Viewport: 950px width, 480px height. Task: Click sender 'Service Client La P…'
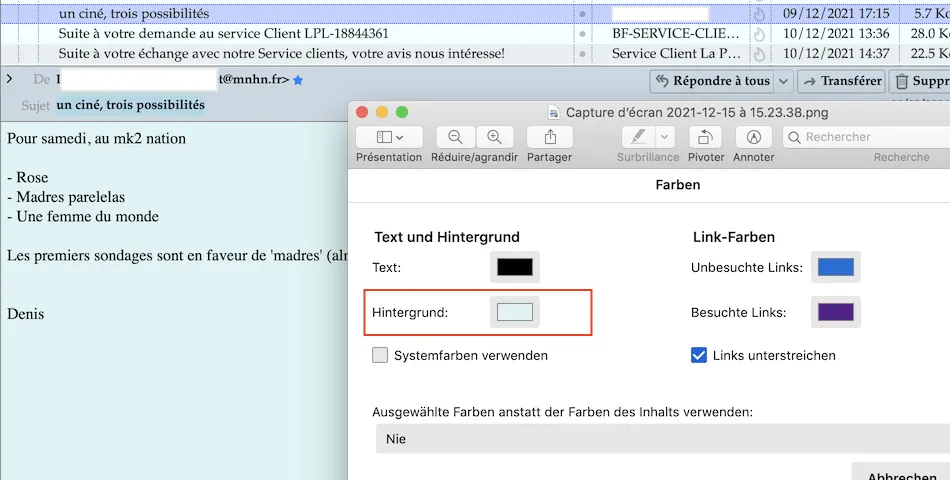tap(676, 53)
